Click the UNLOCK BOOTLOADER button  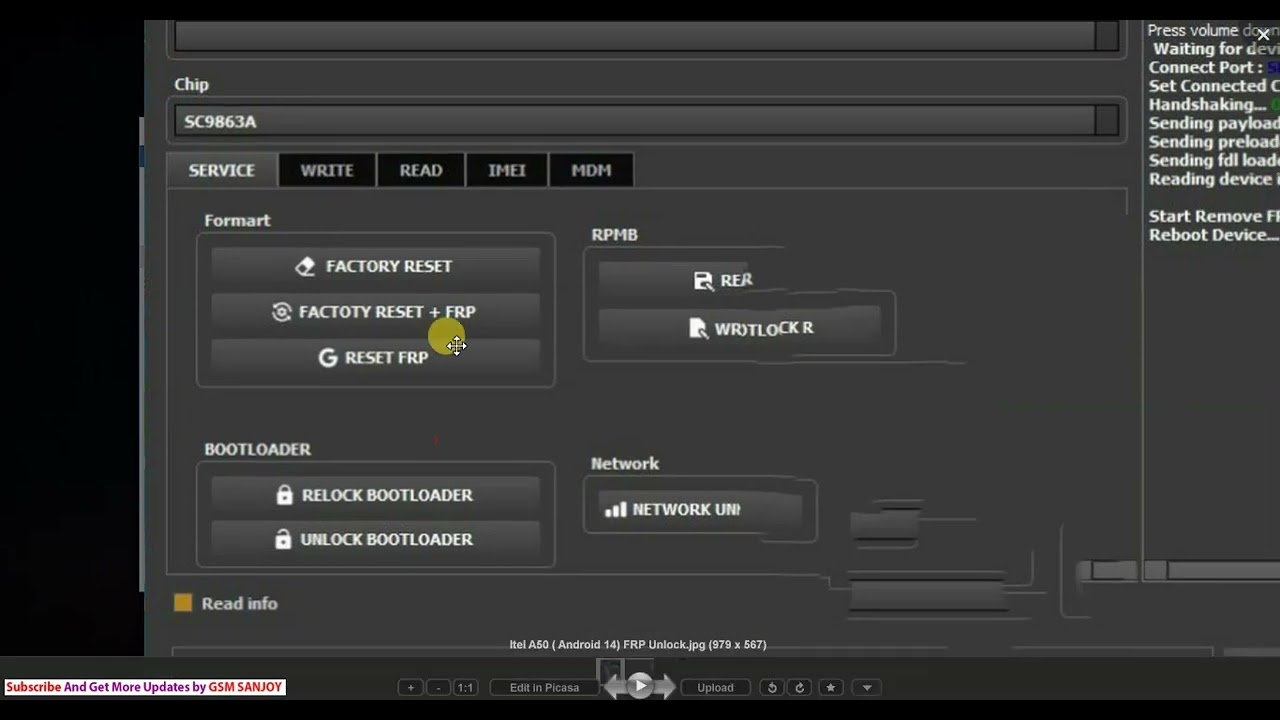coord(375,539)
